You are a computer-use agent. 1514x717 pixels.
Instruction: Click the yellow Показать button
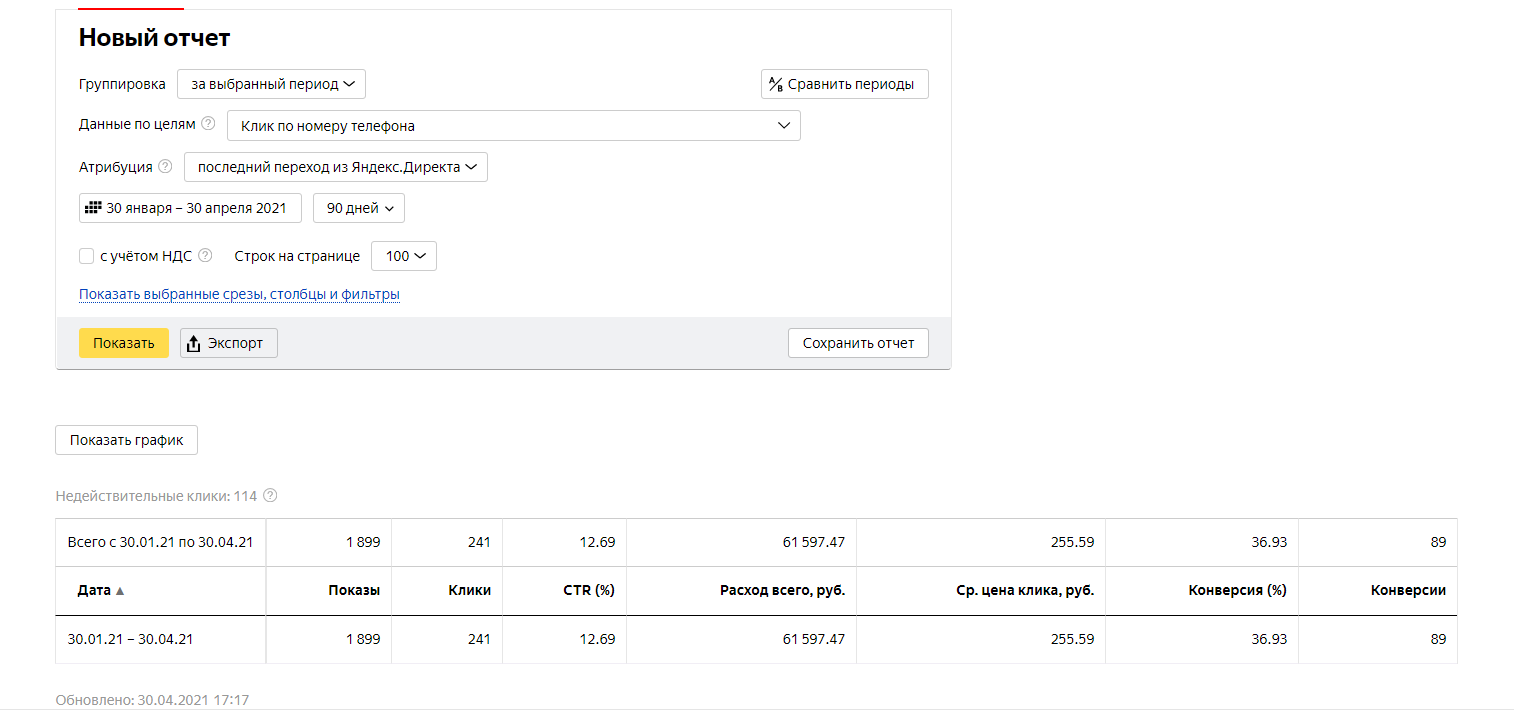(x=124, y=343)
